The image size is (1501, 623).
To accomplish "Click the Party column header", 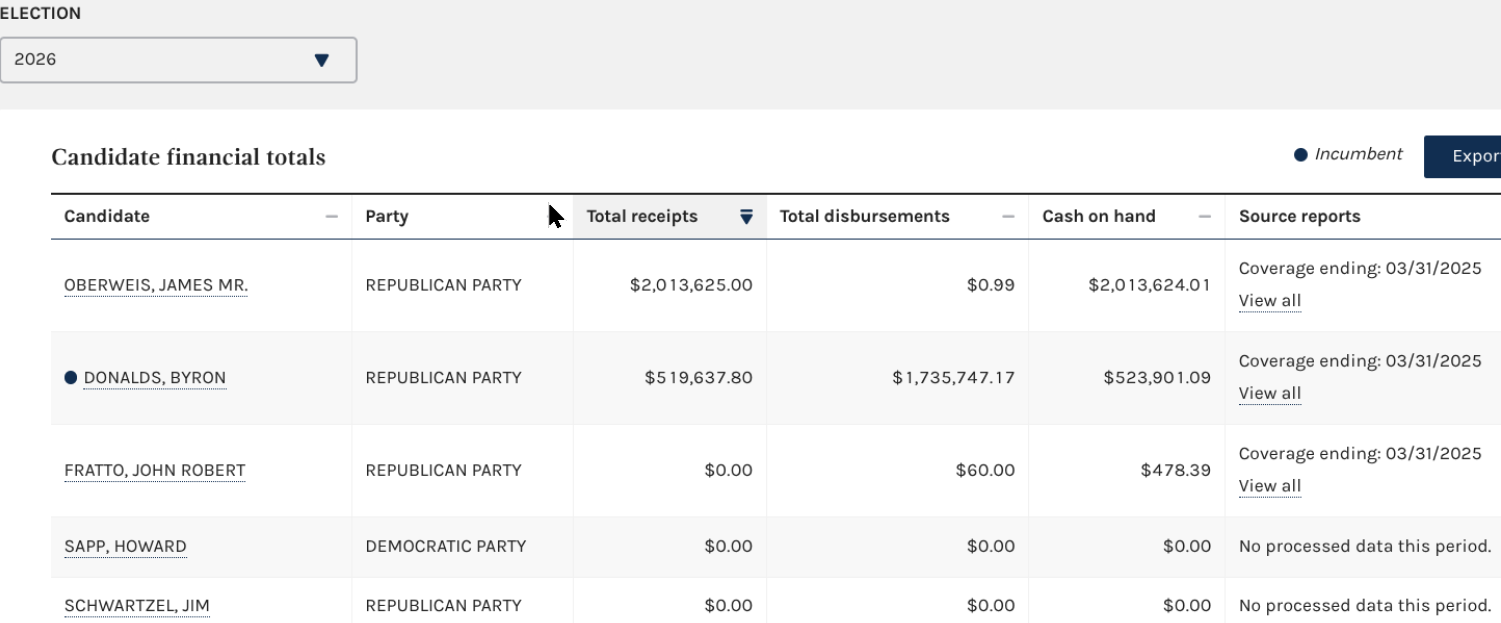I will coord(462,217).
